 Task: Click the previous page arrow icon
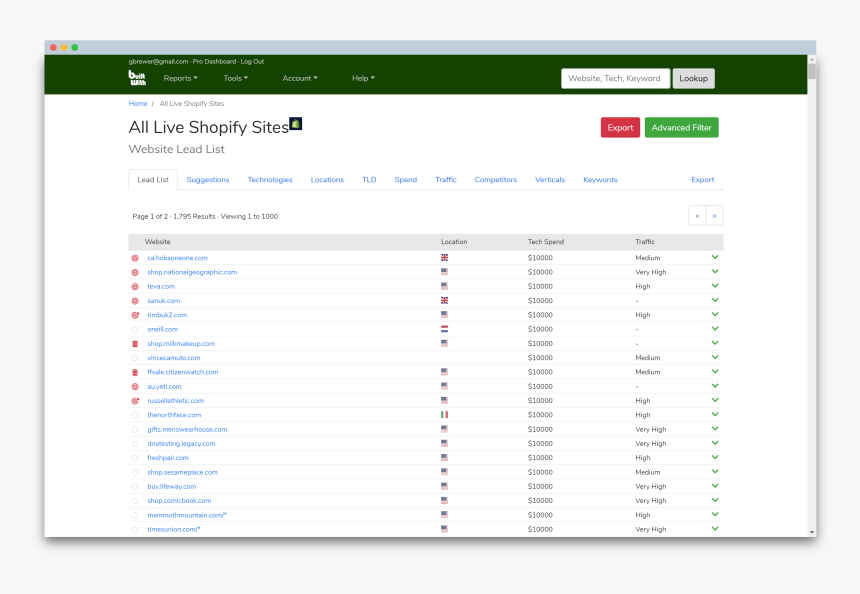697,215
